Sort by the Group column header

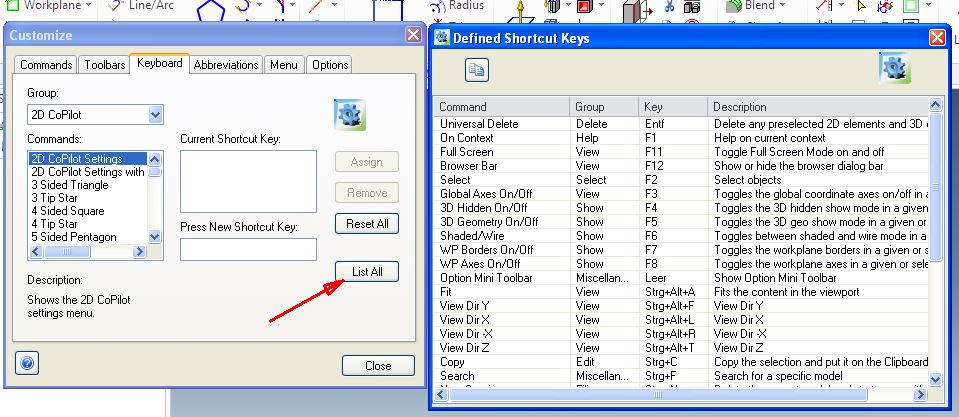tap(604, 107)
